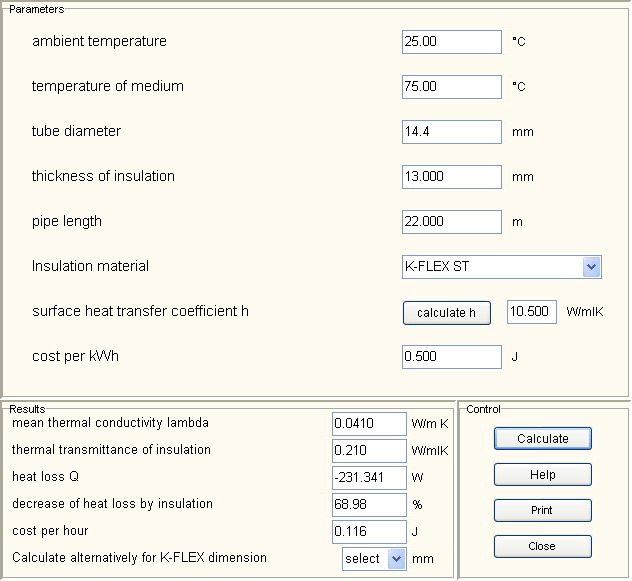Open the Insulation material dropdown arrow
632x581 pixels.
point(591,267)
